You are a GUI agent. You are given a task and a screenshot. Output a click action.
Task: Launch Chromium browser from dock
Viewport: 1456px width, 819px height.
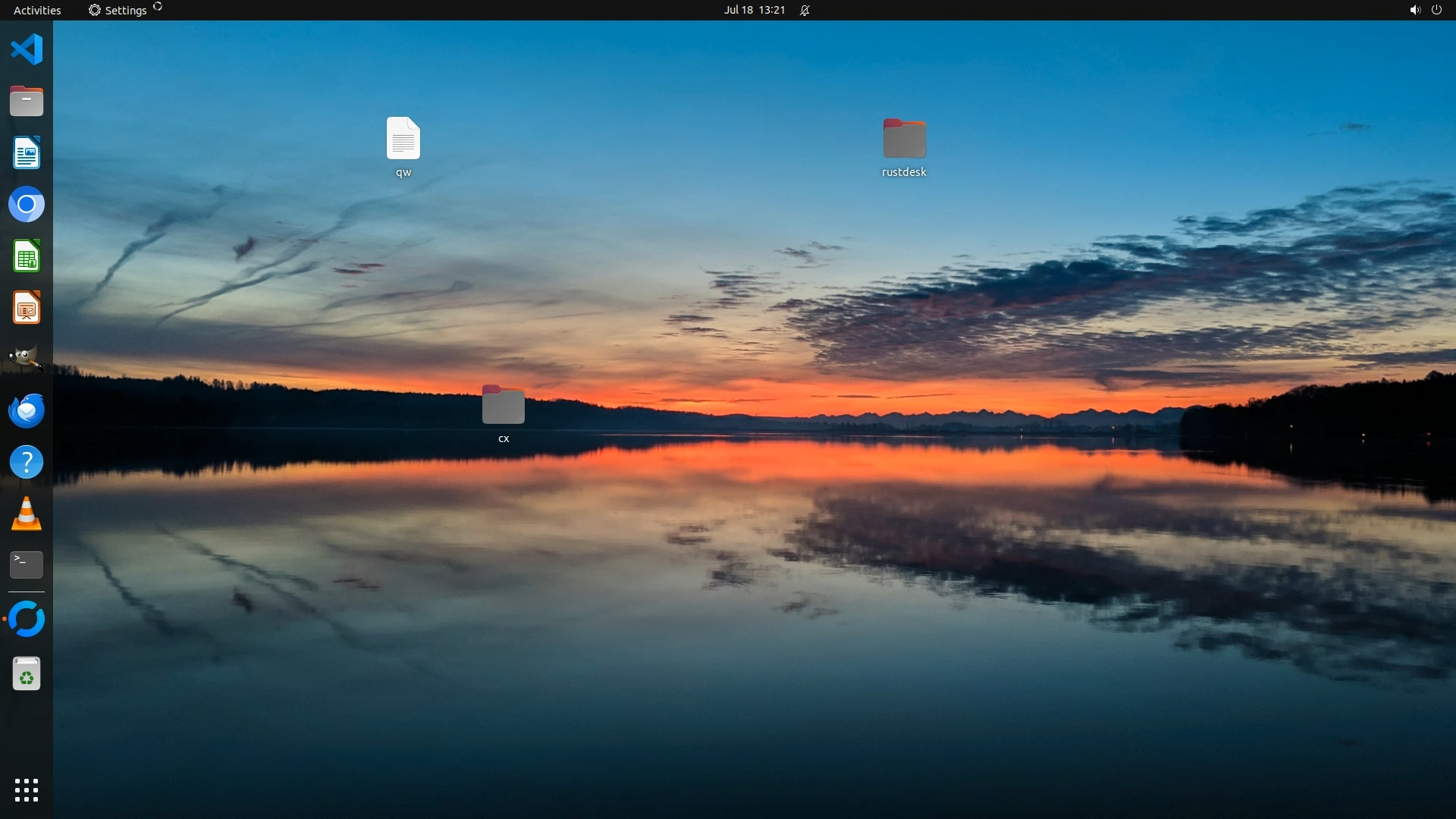[x=27, y=205]
